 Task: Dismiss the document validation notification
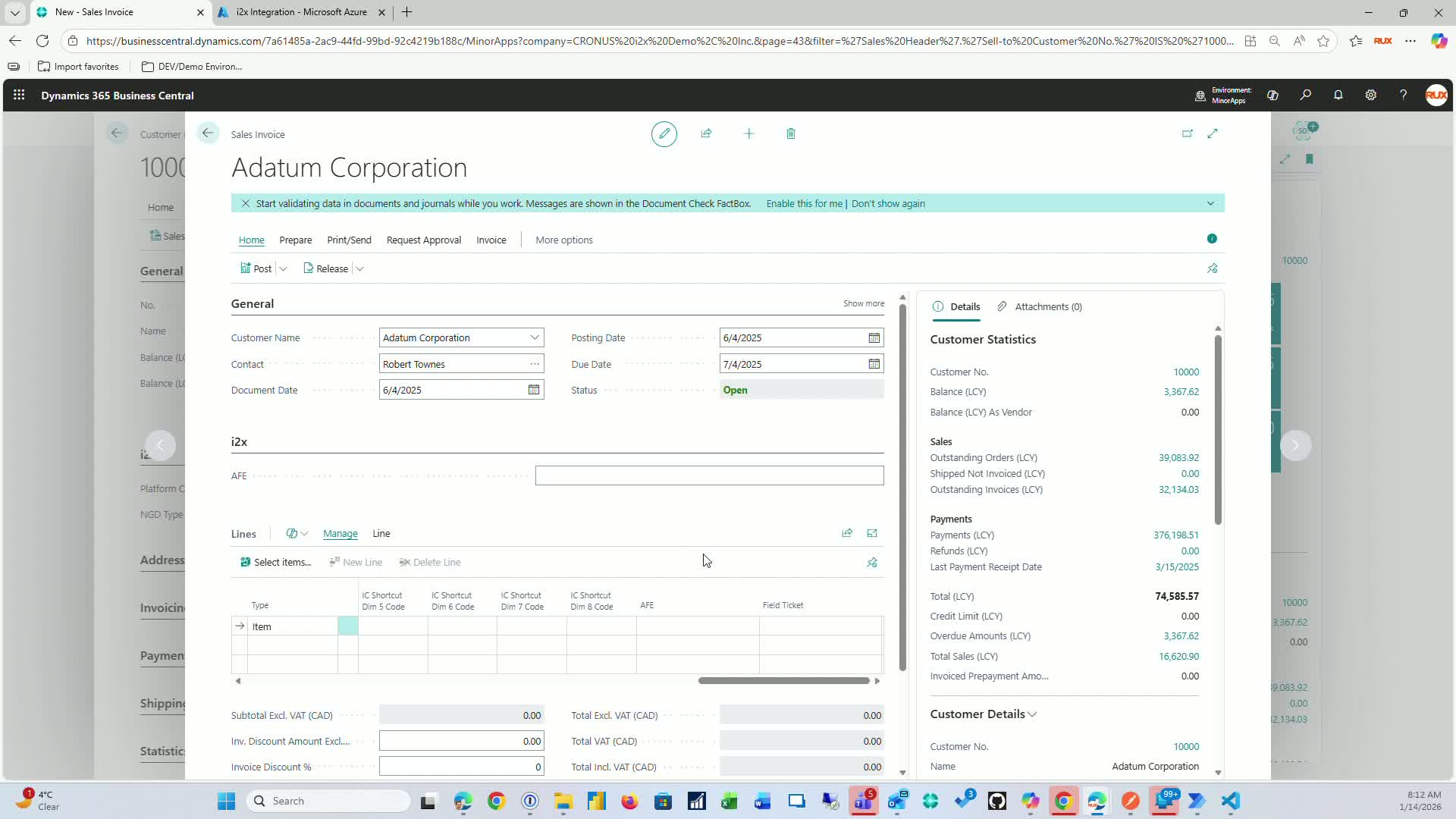(245, 204)
